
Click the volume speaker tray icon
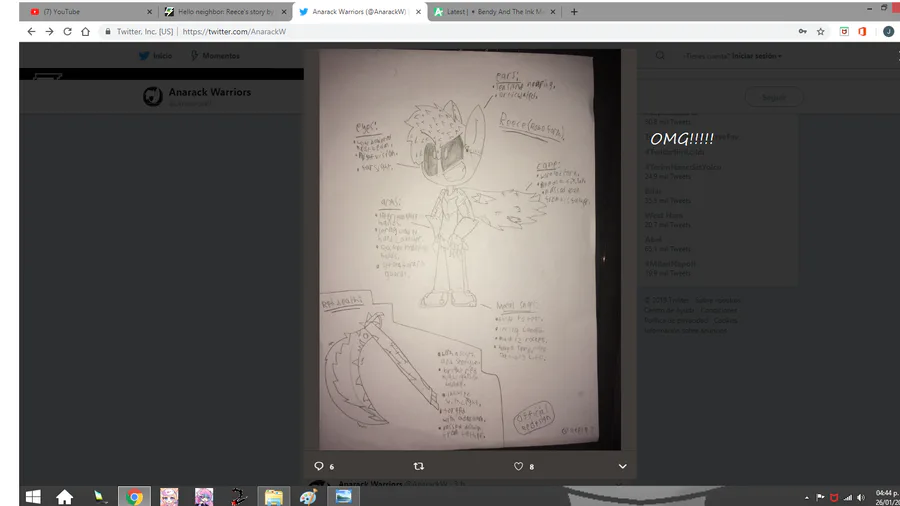860,497
